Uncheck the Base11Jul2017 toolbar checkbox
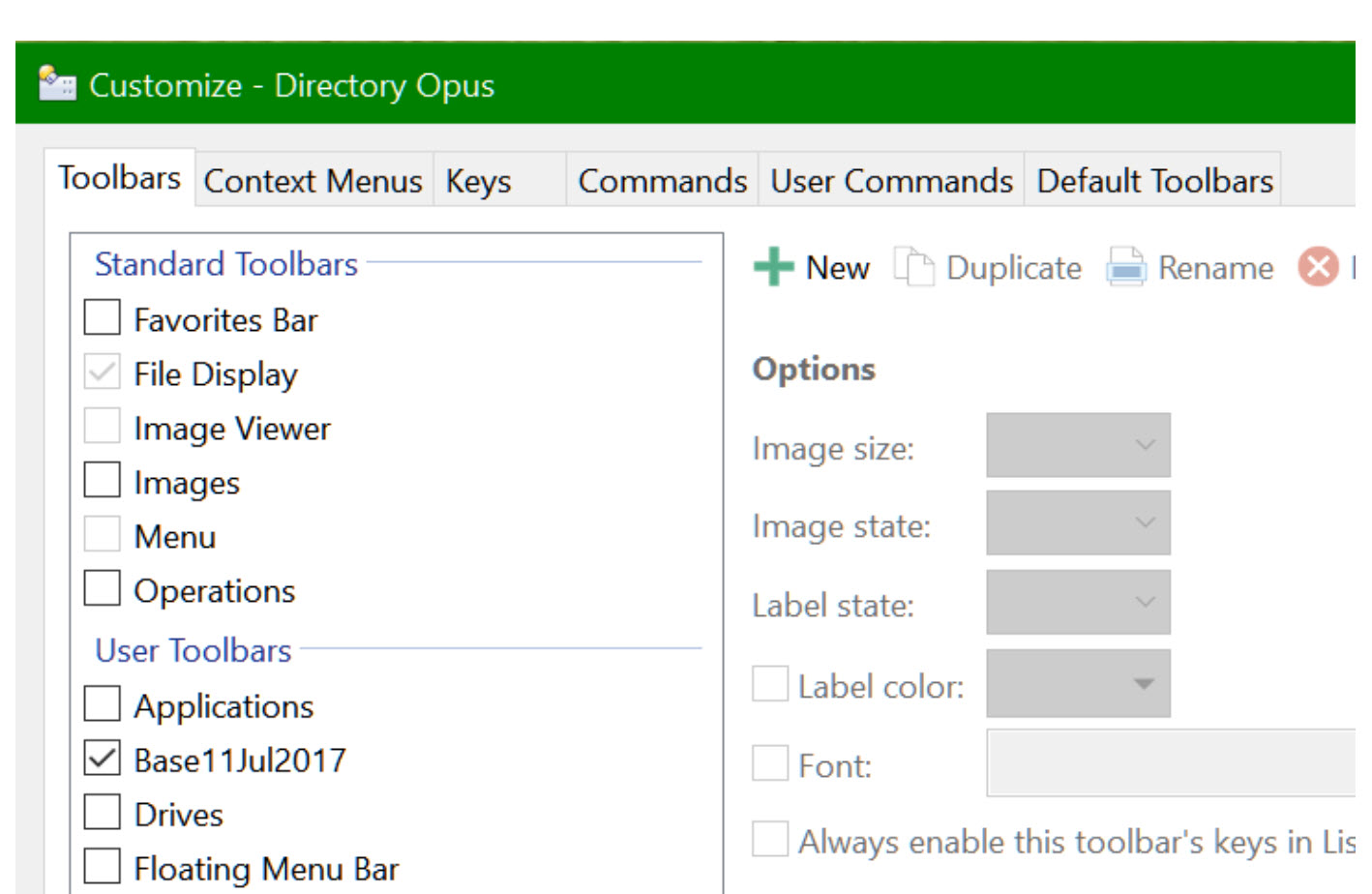This screenshot has width=1372, height=894. coord(103,759)
